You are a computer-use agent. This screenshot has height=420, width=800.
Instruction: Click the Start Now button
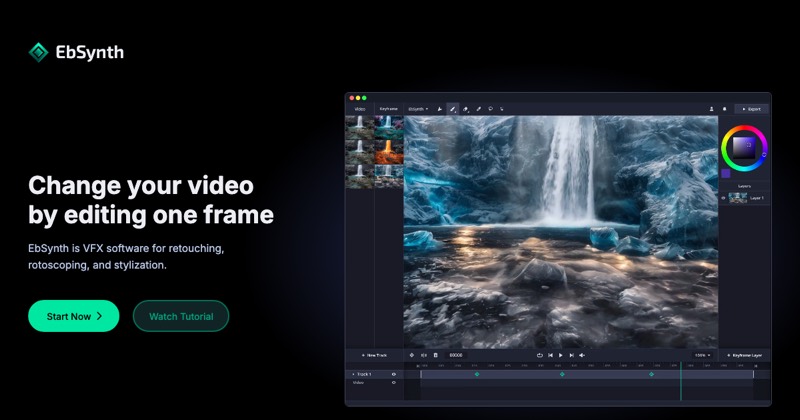[x=73, y=316]
